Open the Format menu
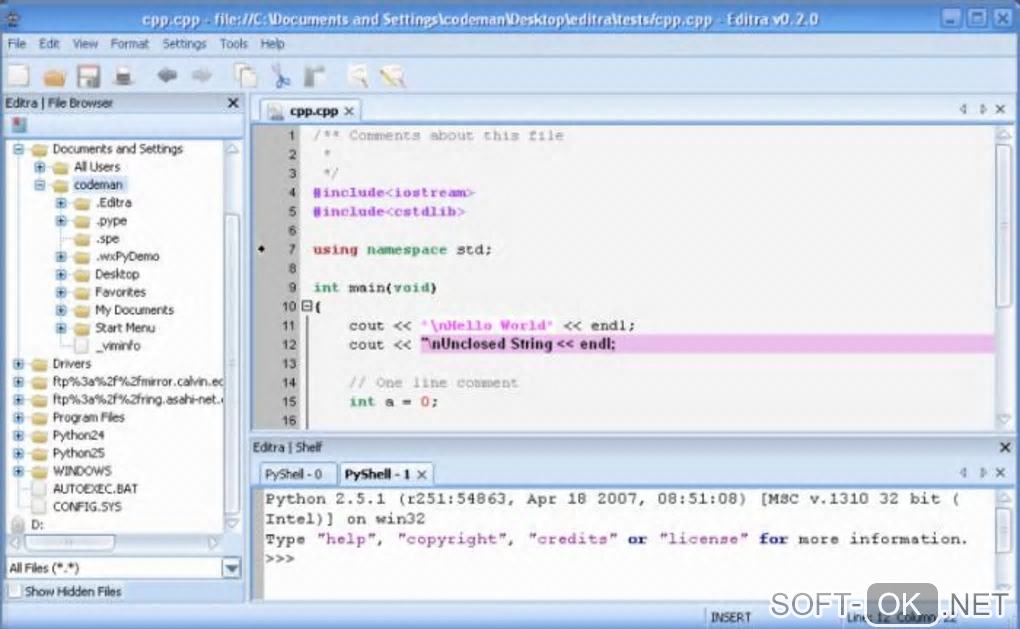Image resolution: width=1020 pixels, height=629 pixels. [x=129, y=44]
